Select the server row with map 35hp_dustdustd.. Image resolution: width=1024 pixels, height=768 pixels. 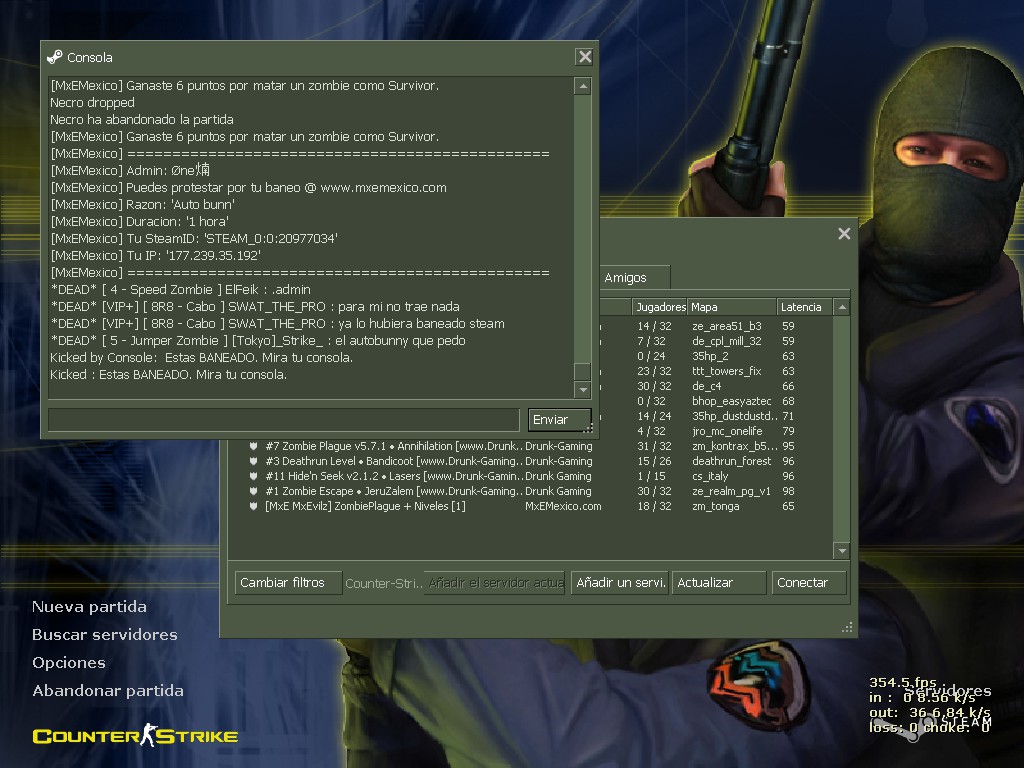coord(716,416)
